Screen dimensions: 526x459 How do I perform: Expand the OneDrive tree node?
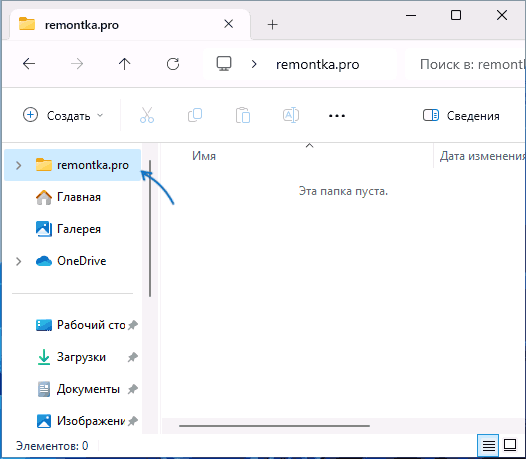point(19,261)
